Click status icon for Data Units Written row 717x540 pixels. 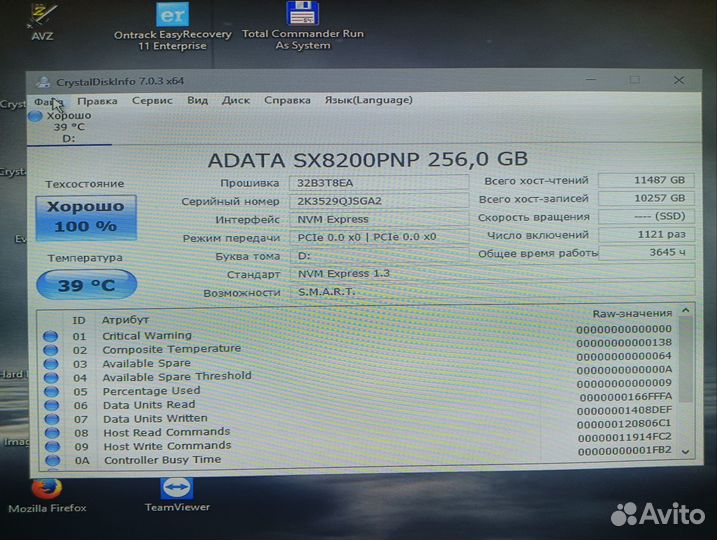click(52, 419)
